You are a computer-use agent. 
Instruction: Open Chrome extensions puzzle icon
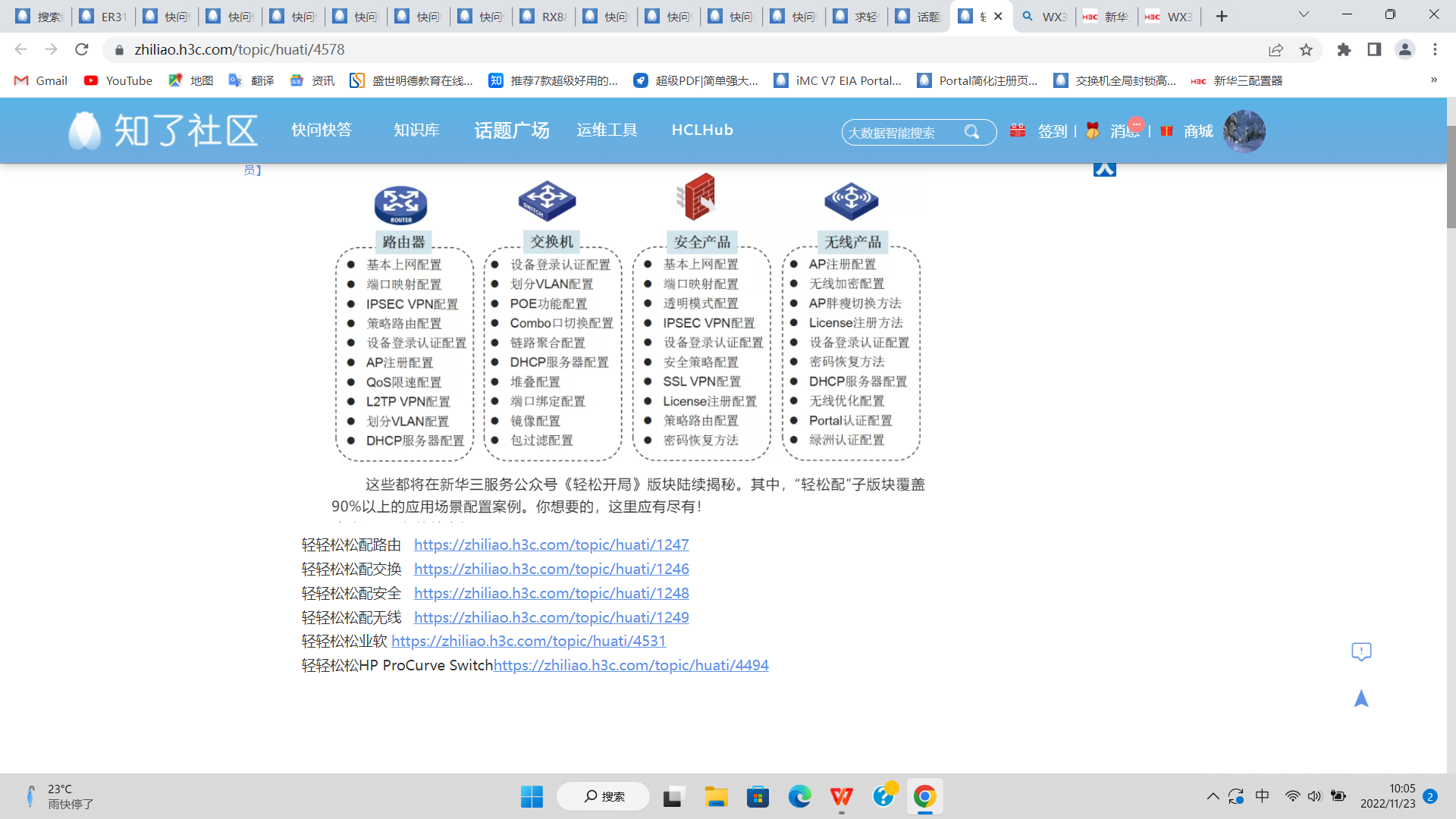1344,49
